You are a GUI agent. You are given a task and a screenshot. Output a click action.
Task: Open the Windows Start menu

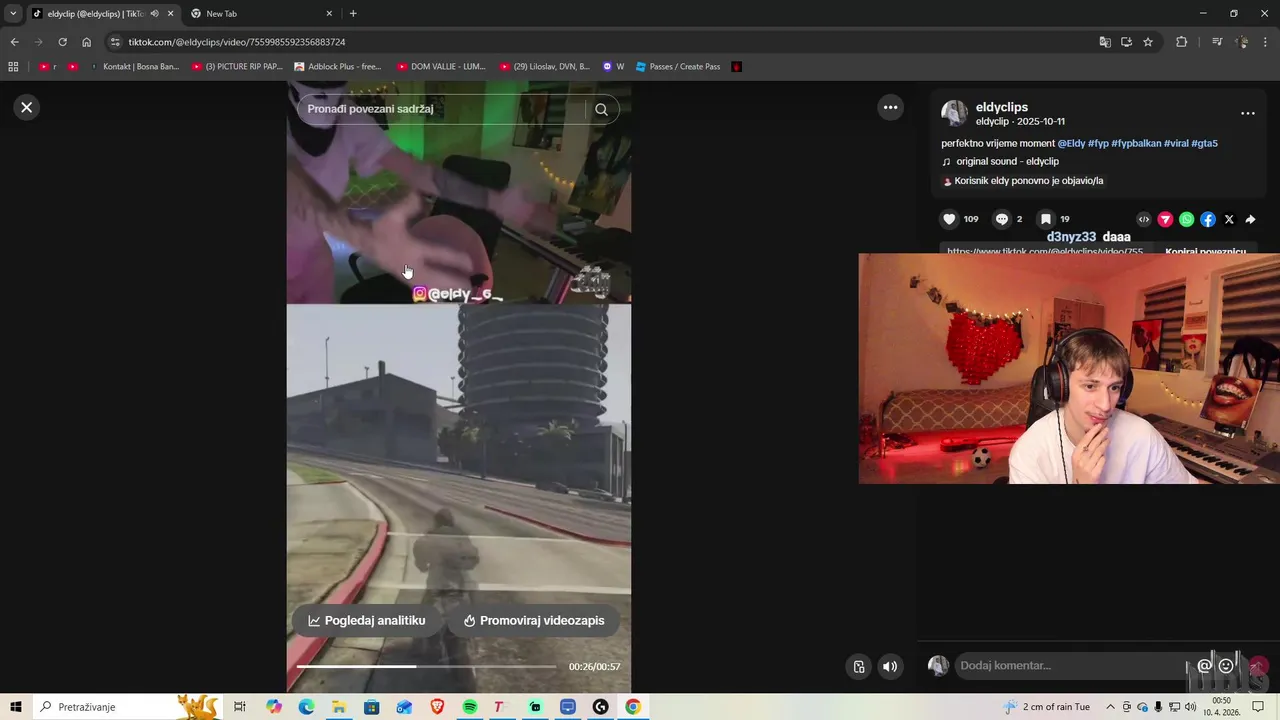coord(15,707)
